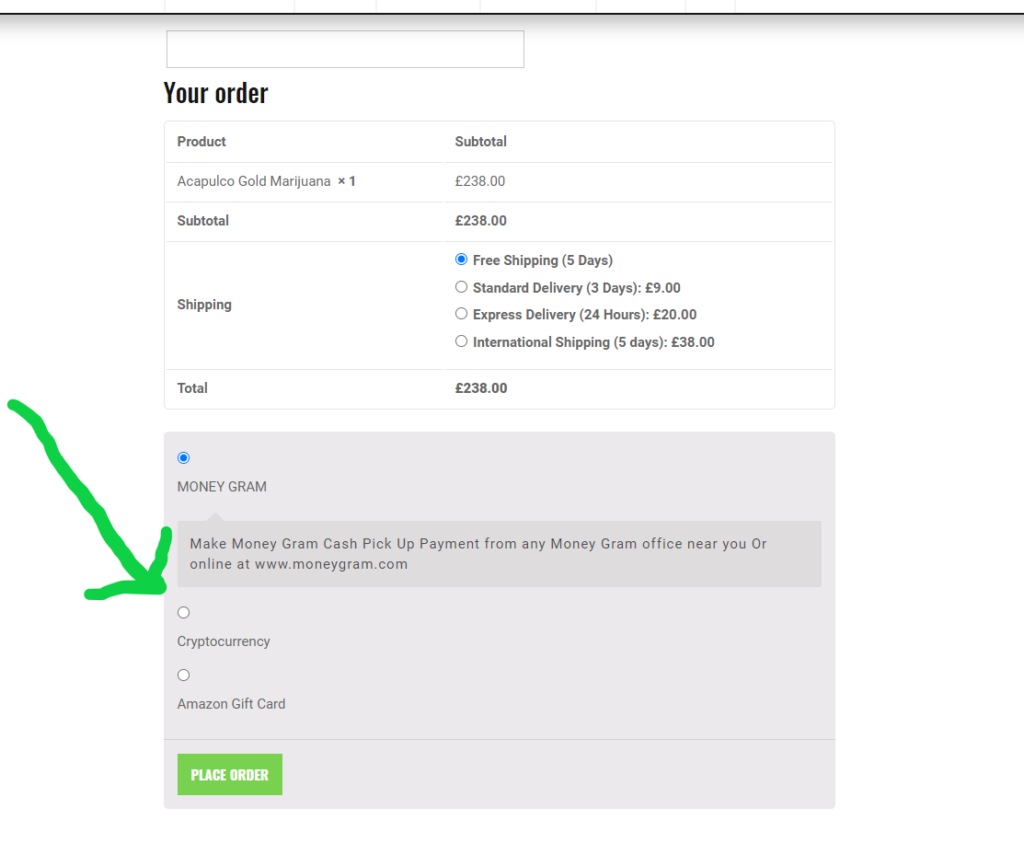This screenshot has width=1024, height=843.
Task: Click the Total amount £238.00
Action: coord(480,388)
